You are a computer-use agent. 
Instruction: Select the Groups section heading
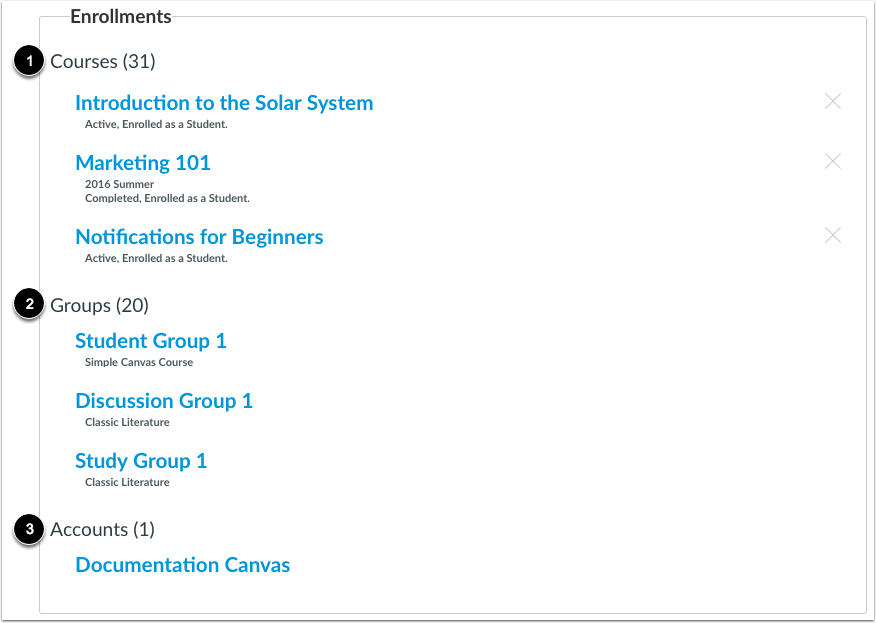[100, 305]
